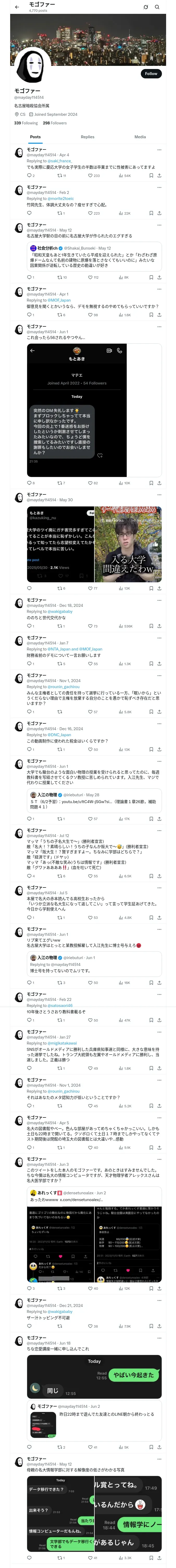The height and width of the screenshot is (1568, 176).
Task: Open the more menu on the May 12 post
Action: 159,224
